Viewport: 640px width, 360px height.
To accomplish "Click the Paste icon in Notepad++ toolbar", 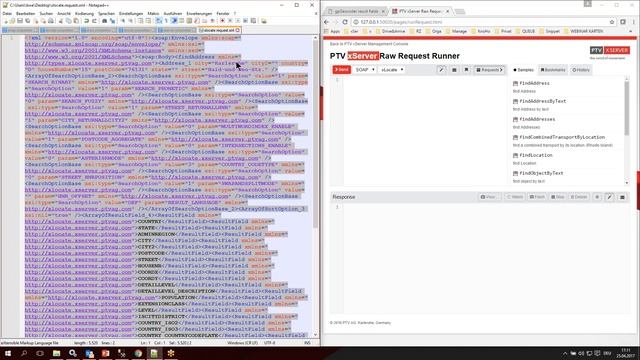I will click(76, 21).
